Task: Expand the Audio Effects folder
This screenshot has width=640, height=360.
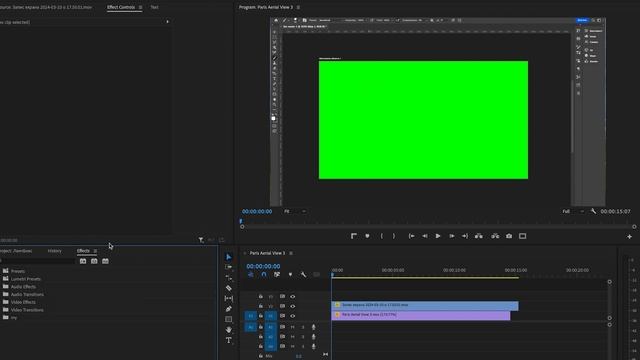Action: coord(6,287)
